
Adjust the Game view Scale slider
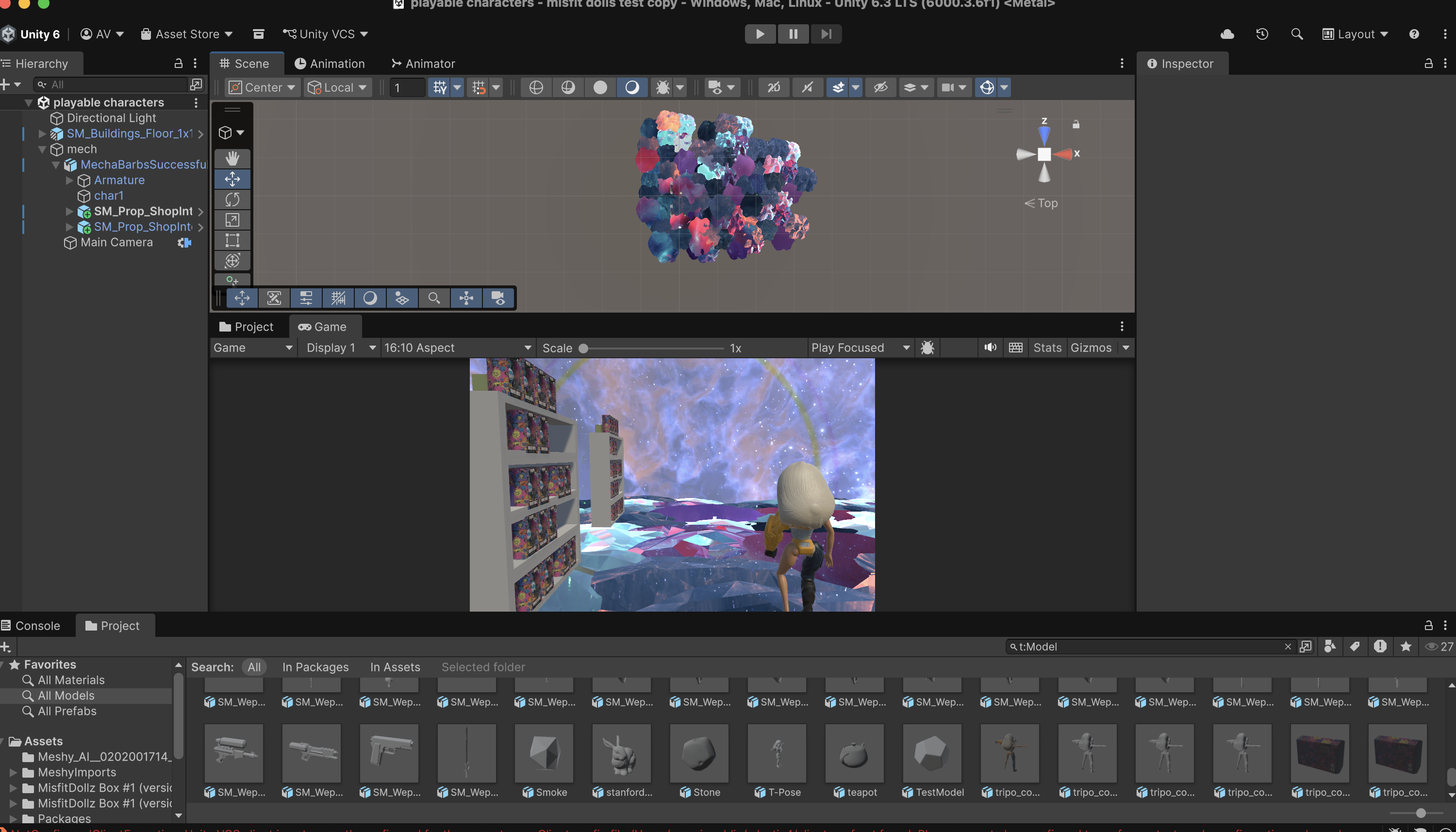(583, 348)
